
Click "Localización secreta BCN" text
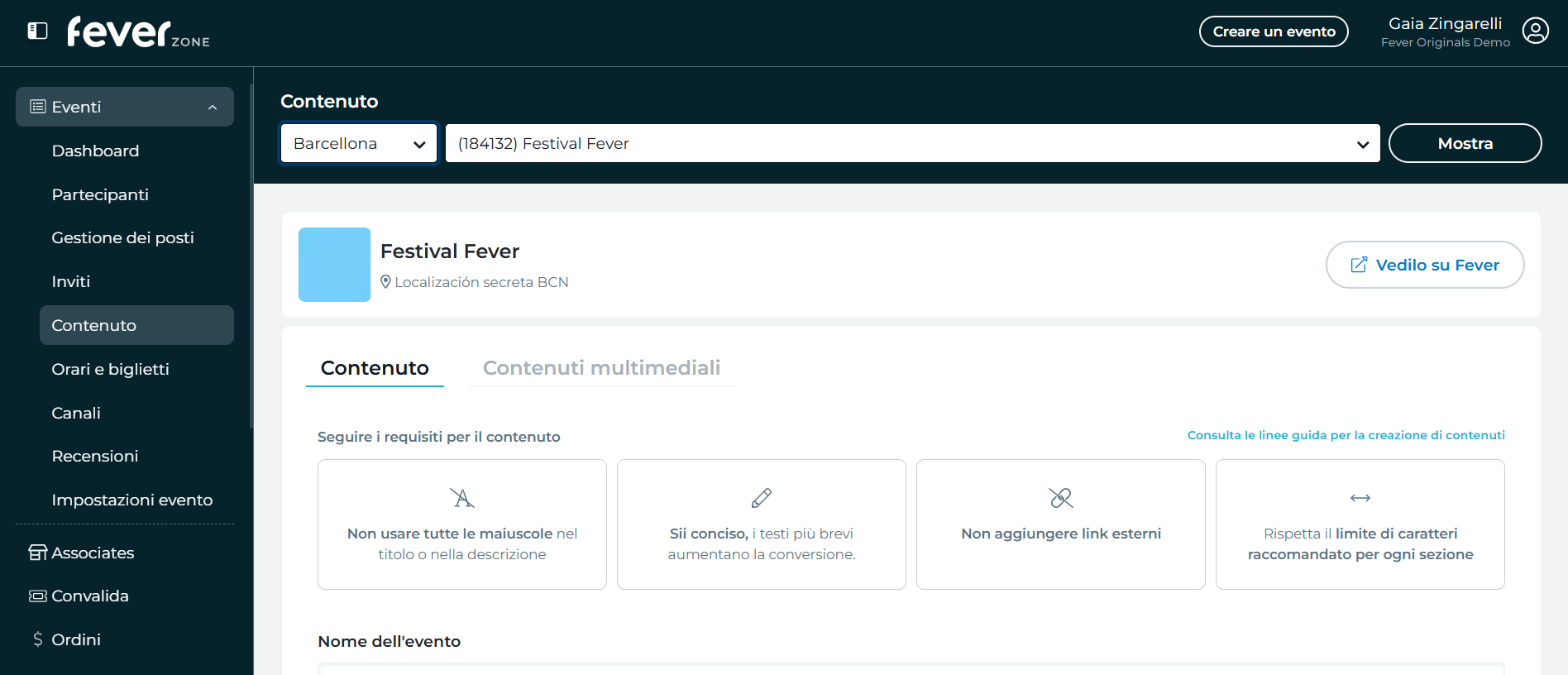click(x=481, y=282)
